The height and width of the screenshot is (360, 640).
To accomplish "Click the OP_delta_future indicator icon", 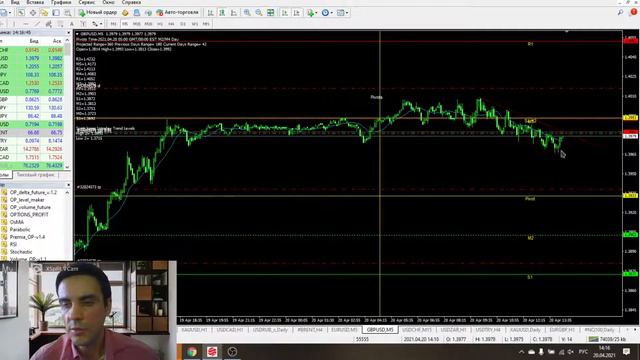I will click(4, 192).
